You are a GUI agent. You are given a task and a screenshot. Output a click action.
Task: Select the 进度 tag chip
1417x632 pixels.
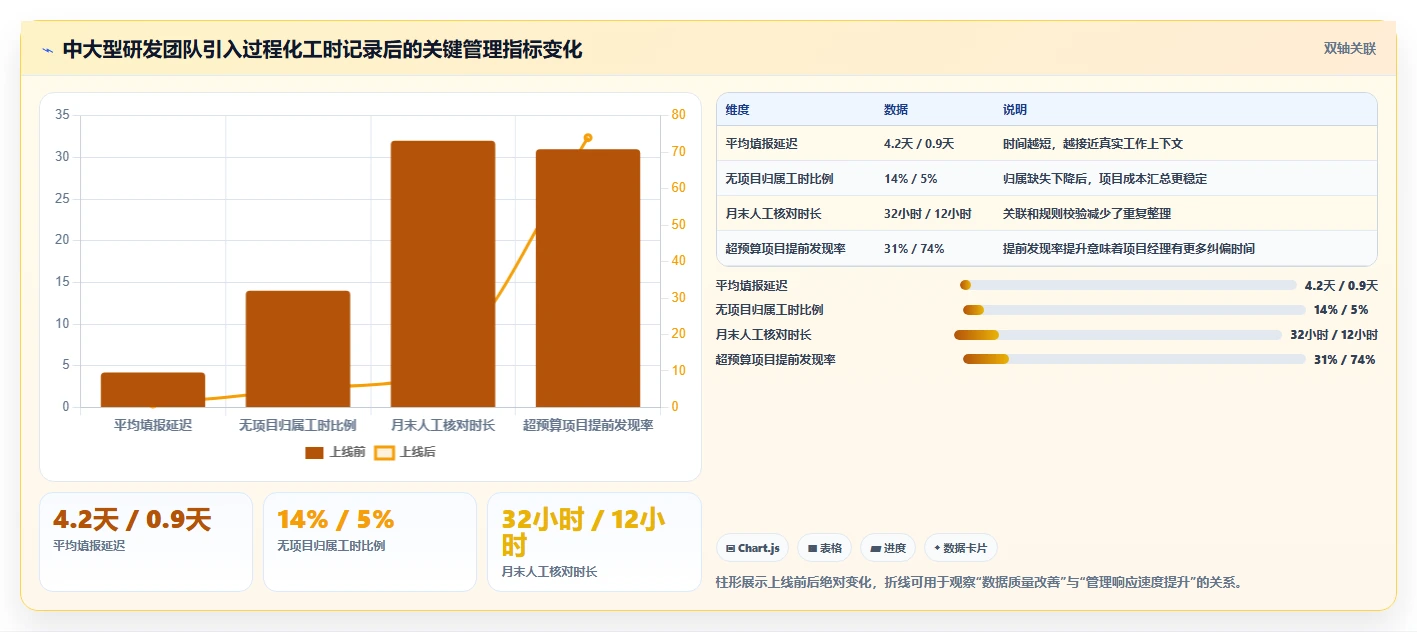tap(888, 548)
